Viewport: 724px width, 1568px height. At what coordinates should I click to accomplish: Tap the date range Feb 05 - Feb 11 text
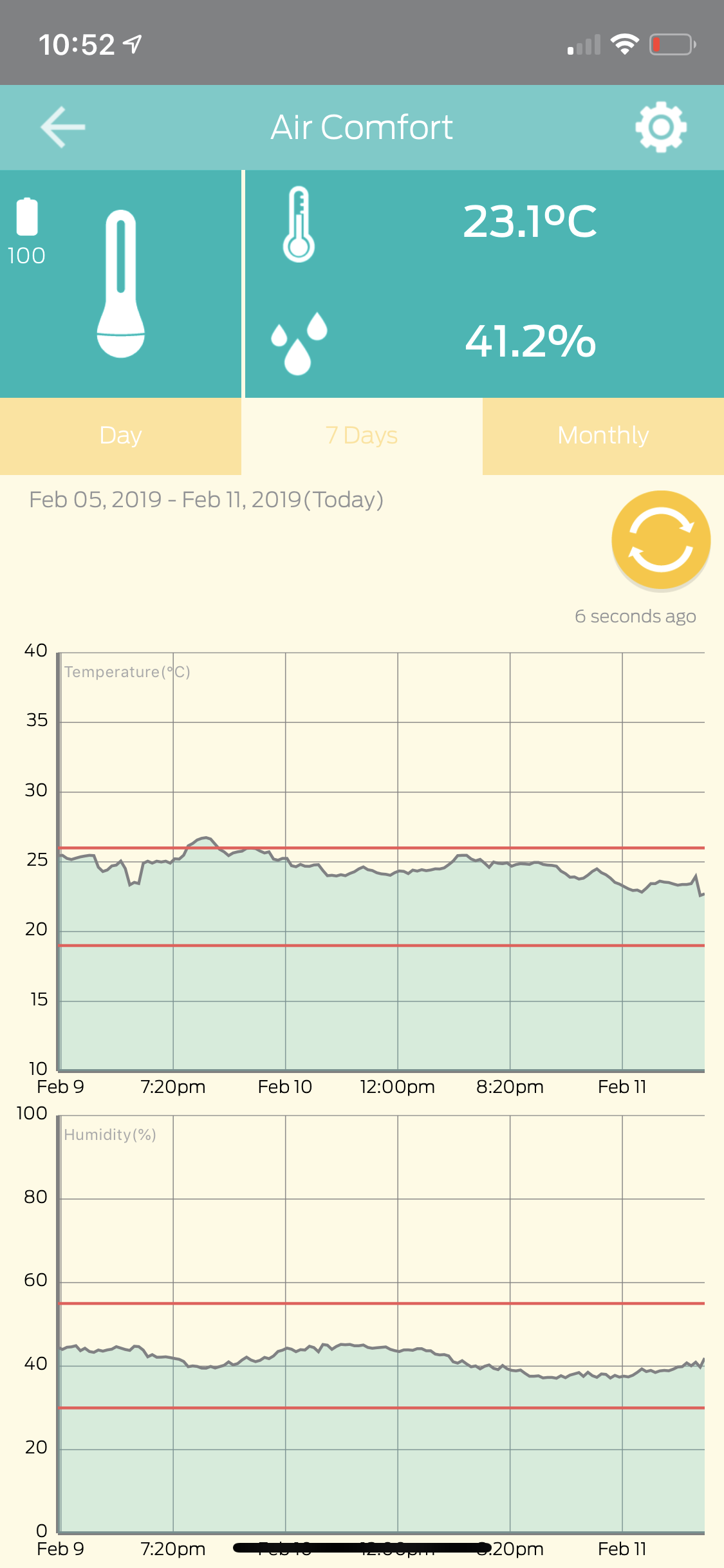point(206,499)
